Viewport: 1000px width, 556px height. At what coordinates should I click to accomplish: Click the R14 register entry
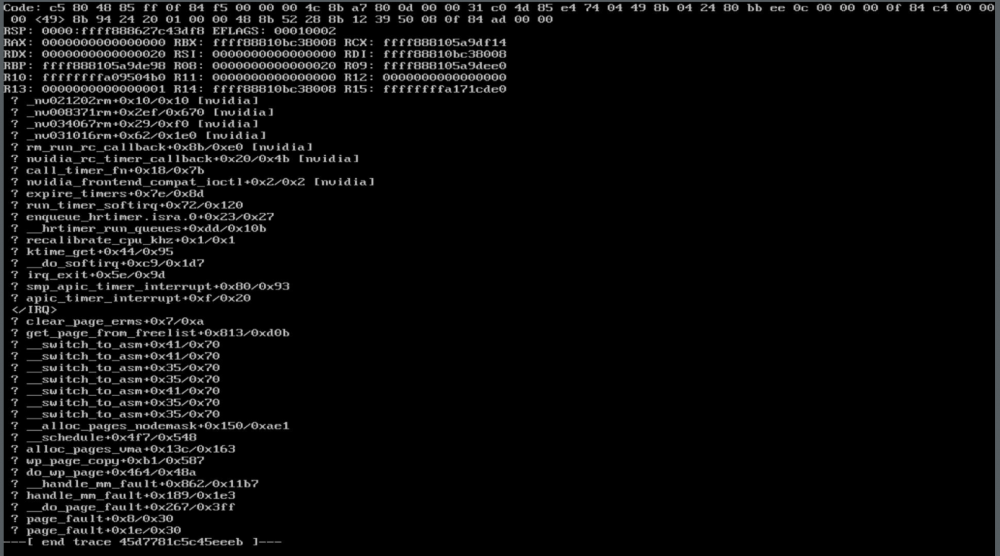tap(255, 89)
